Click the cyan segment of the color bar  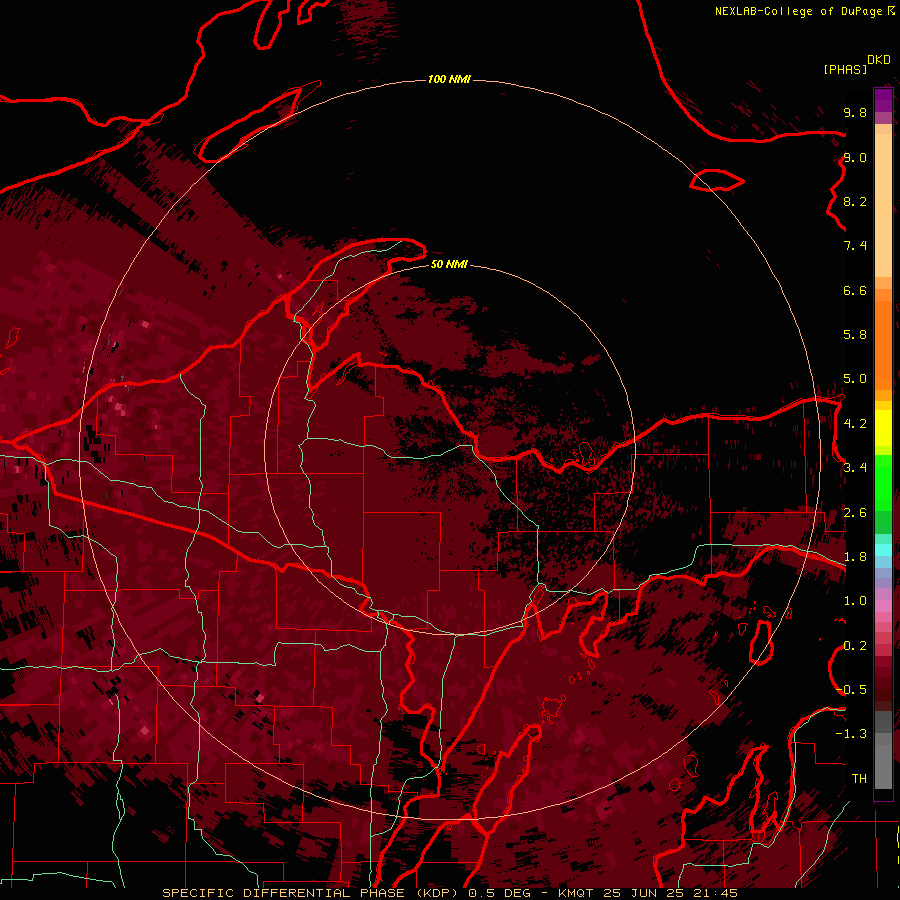pyautogui.click(x=883, y=549)
